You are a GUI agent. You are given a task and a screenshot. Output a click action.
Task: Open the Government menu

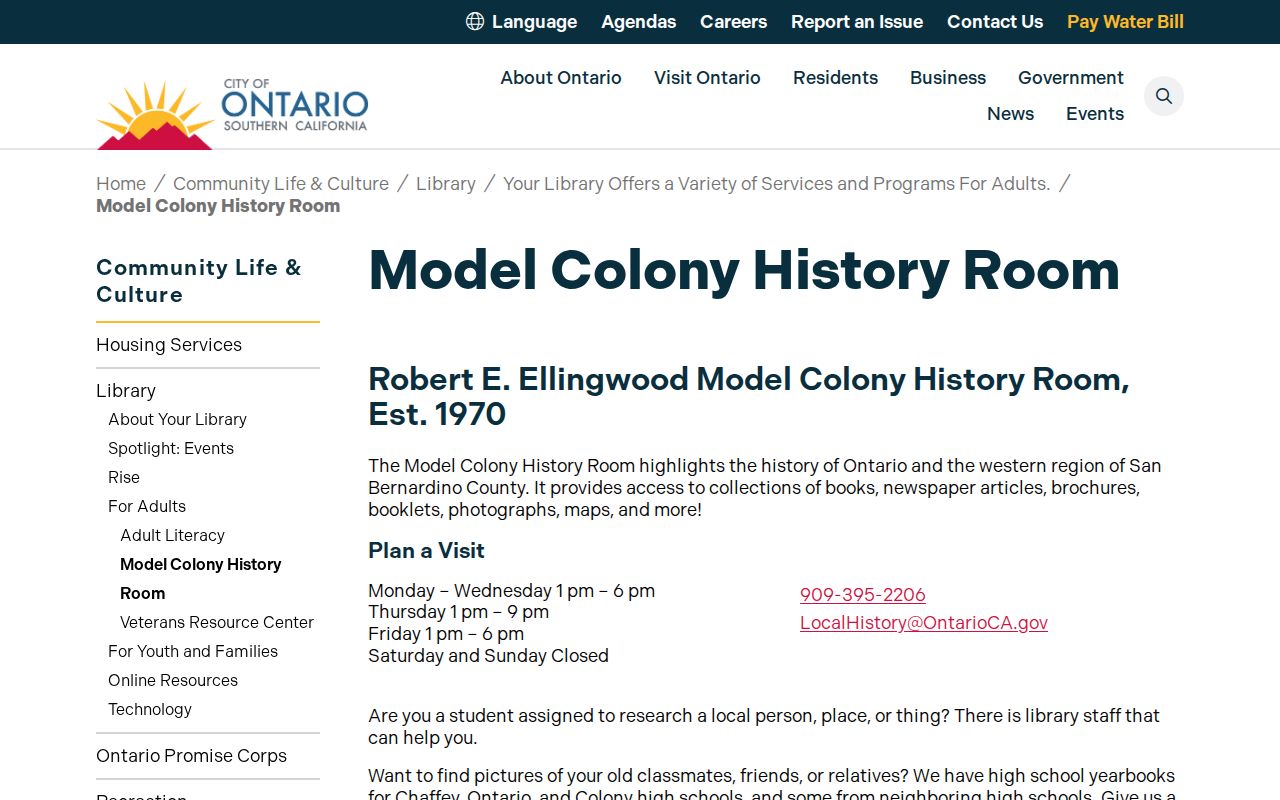click(x=1071, y=77)
